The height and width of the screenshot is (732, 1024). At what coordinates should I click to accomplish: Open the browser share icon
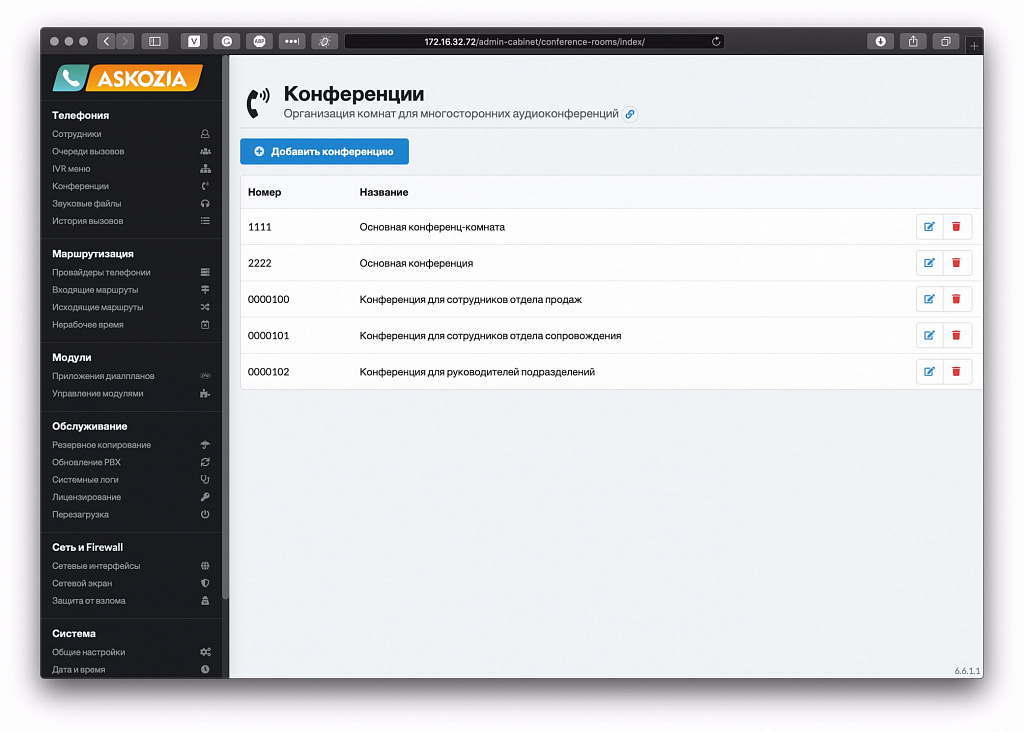(x=913, y=41)
